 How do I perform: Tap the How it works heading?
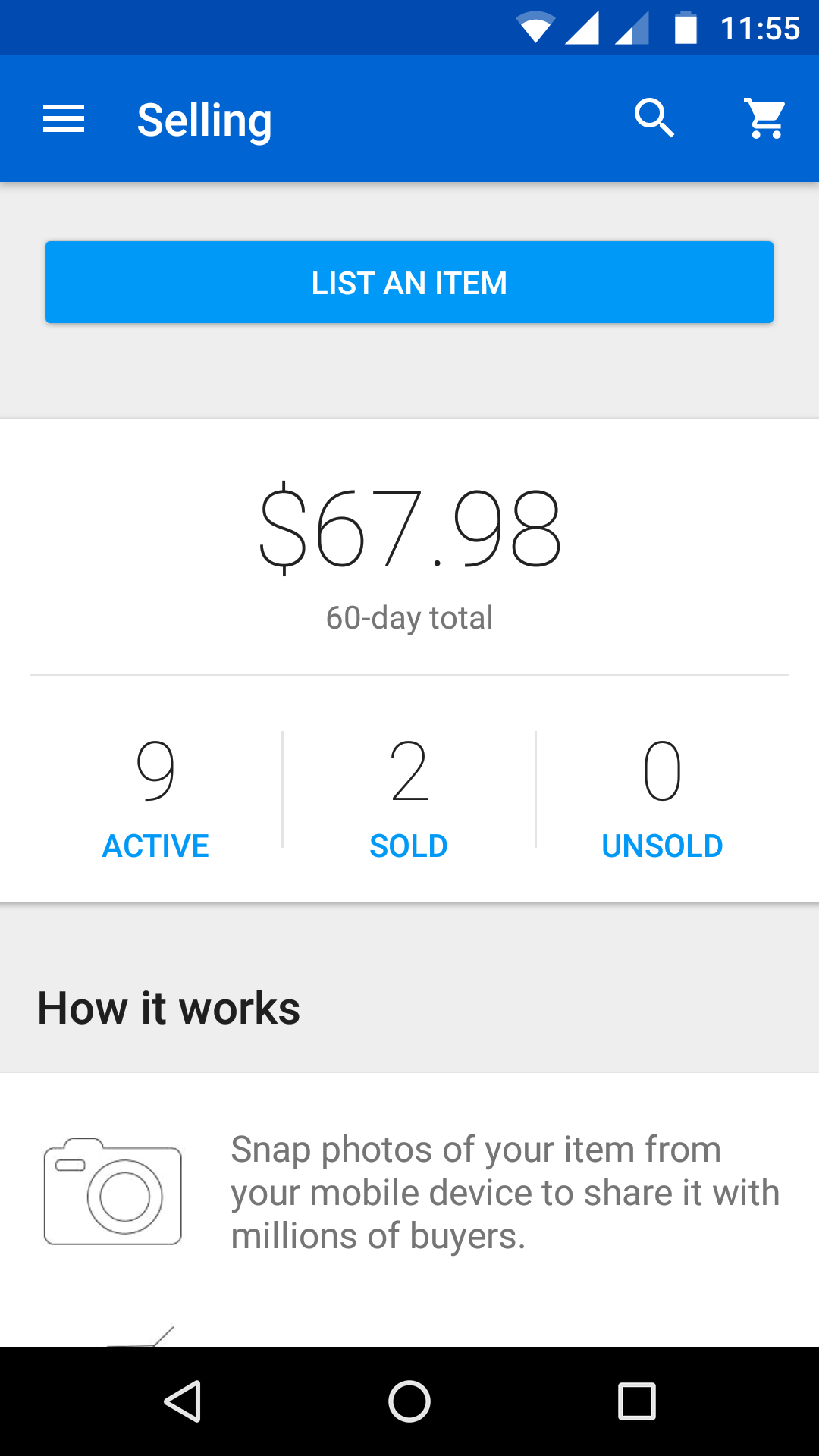click(169, 1009)
